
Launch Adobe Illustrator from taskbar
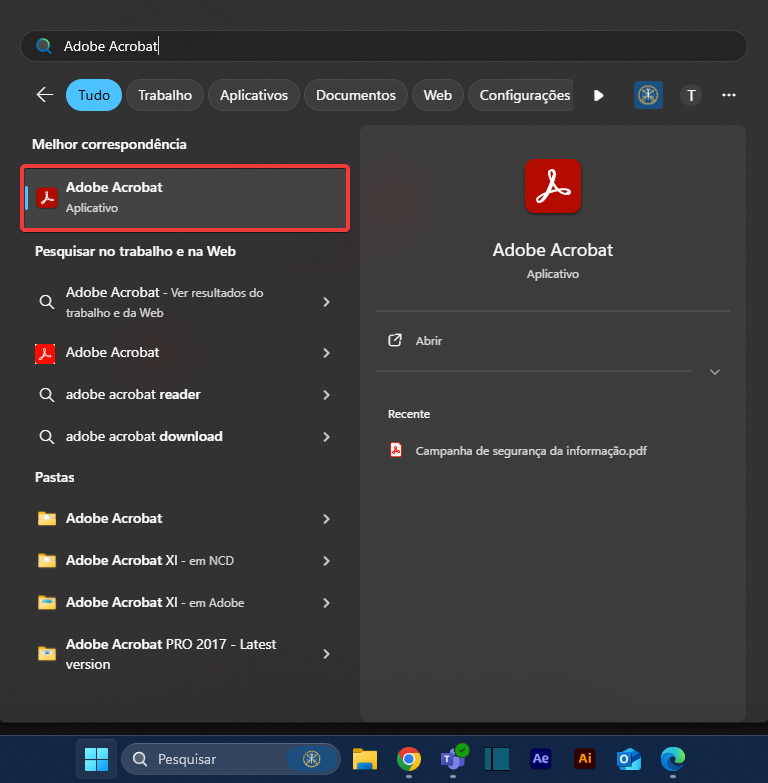585,759
